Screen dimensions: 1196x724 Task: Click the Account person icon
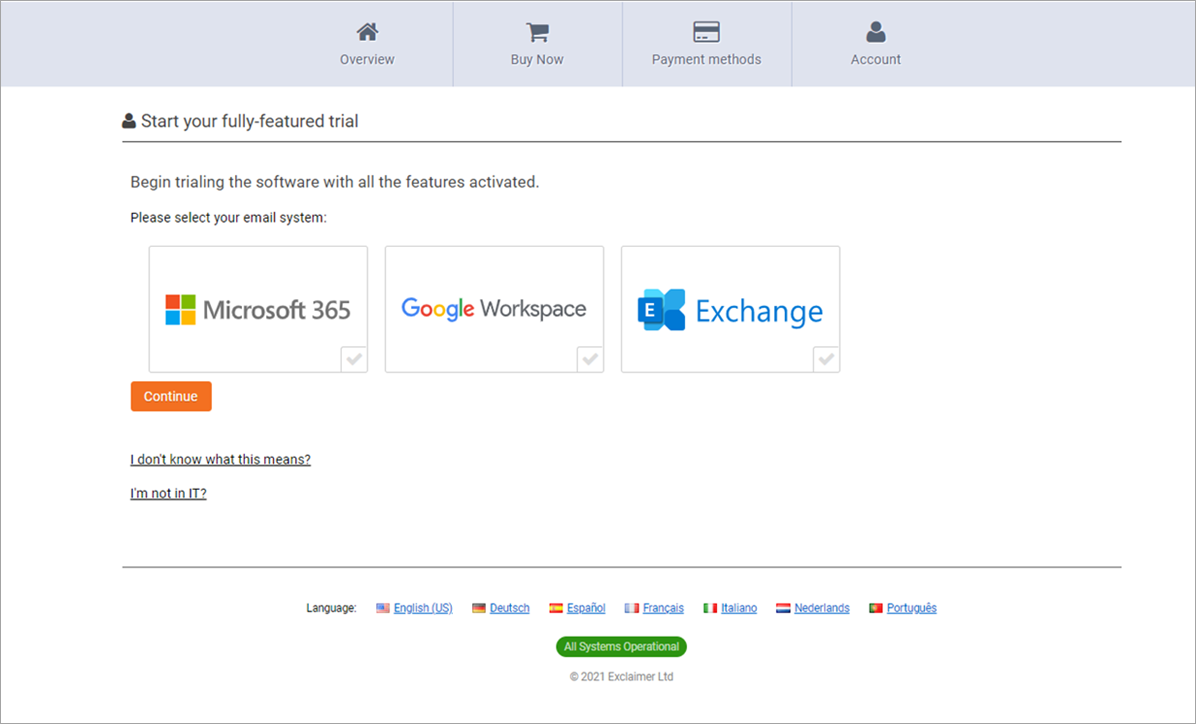click(876, 32)
